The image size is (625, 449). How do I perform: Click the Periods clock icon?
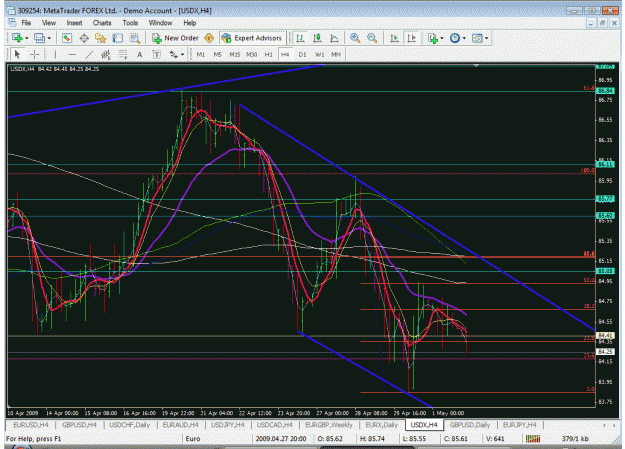tap(454, 38)
